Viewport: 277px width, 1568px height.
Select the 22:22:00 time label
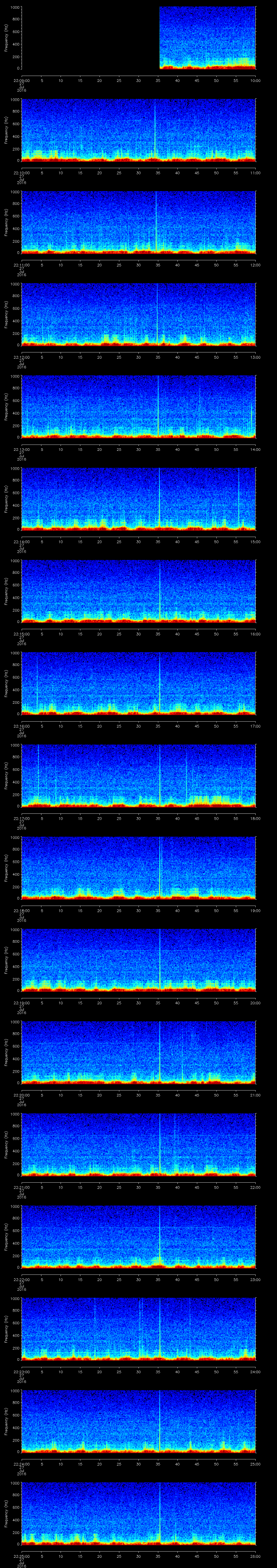point(22,1281)
